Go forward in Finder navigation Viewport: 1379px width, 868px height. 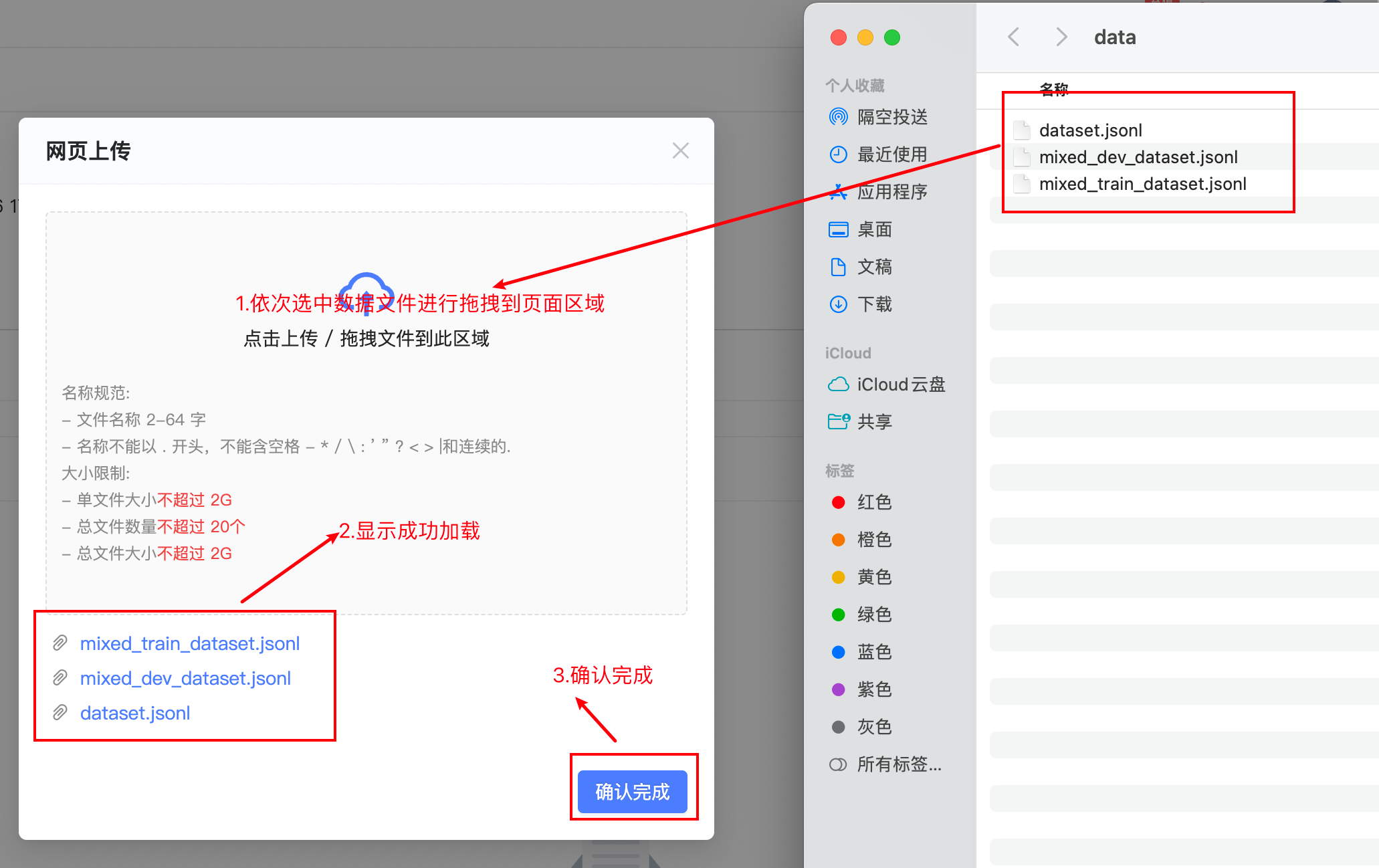pyautogui.click(x=1061, y=37)
